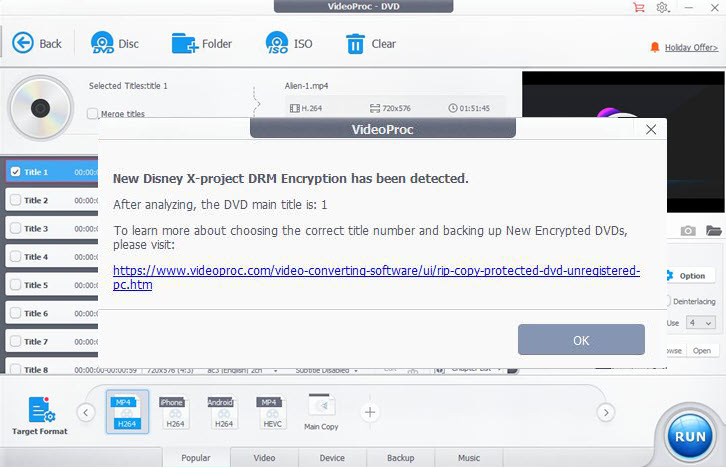Uncheck the Title 1 checkbox
This screenshot has height=468, width=726.
pos(15,172)
